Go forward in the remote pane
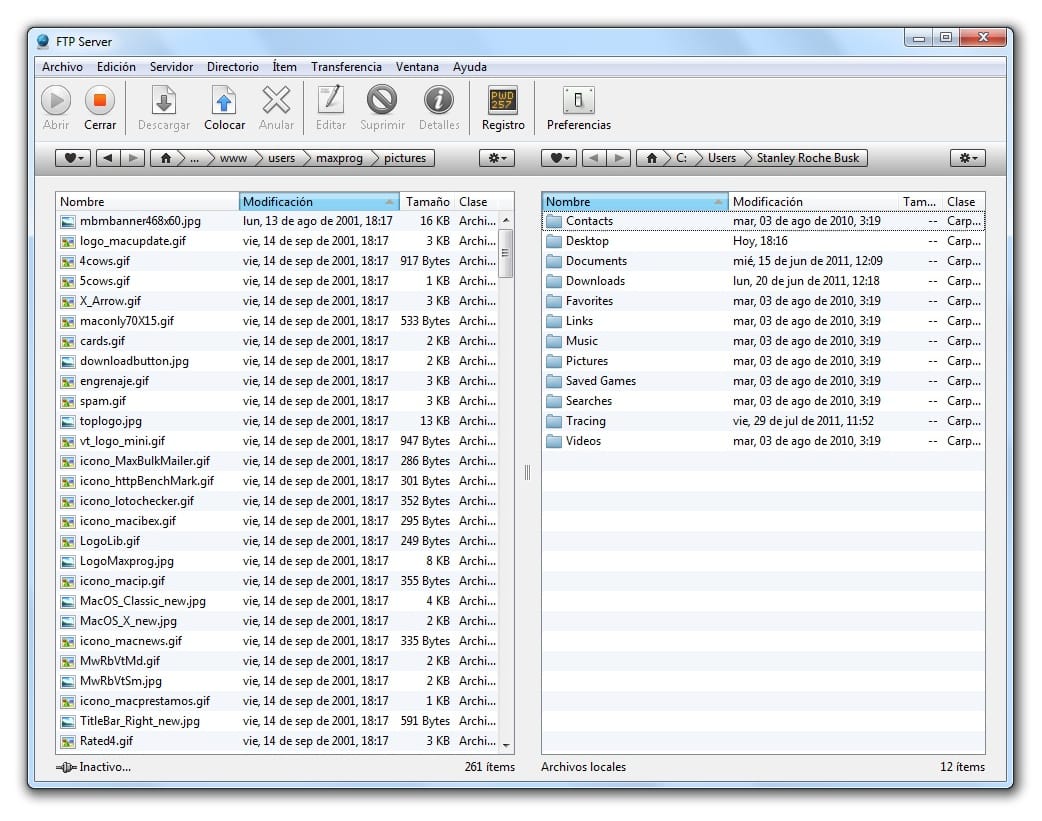 coord(132,158)
